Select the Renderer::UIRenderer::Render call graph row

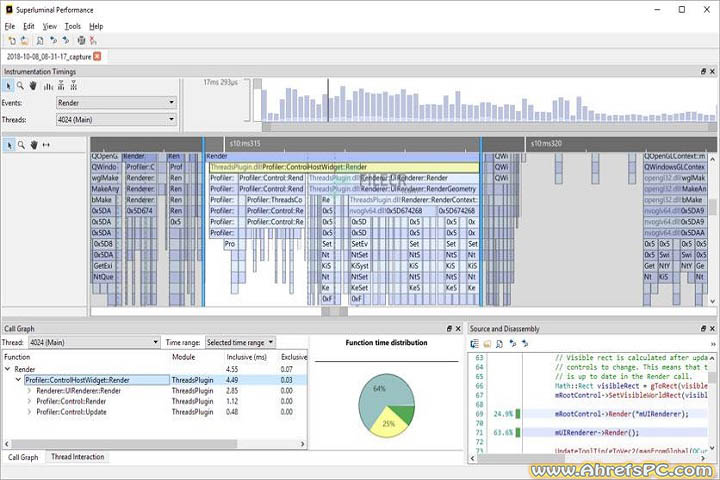pyautogui.click(x=154, y=391)
